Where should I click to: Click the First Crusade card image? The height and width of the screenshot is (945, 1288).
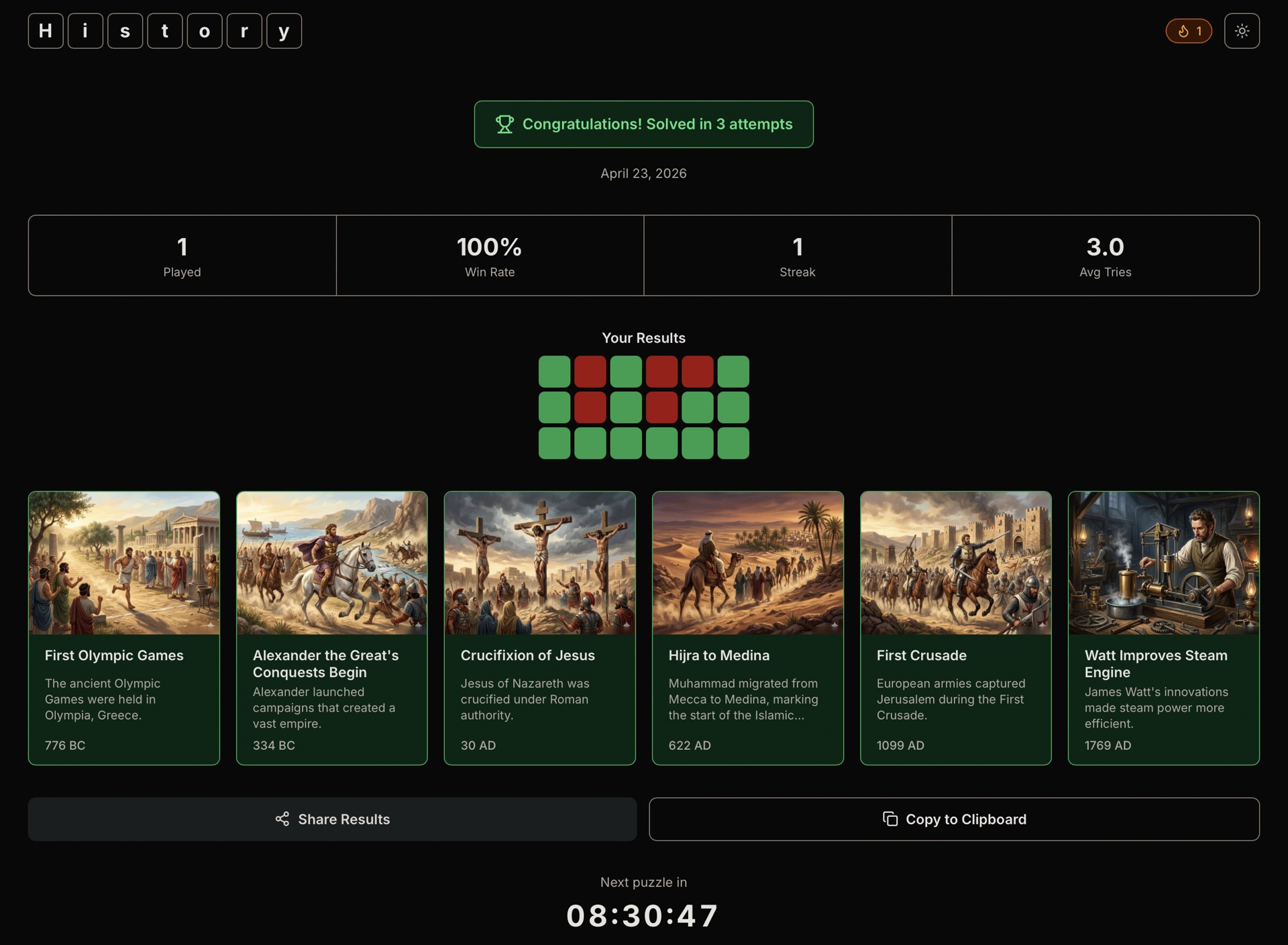click(956, 563)
